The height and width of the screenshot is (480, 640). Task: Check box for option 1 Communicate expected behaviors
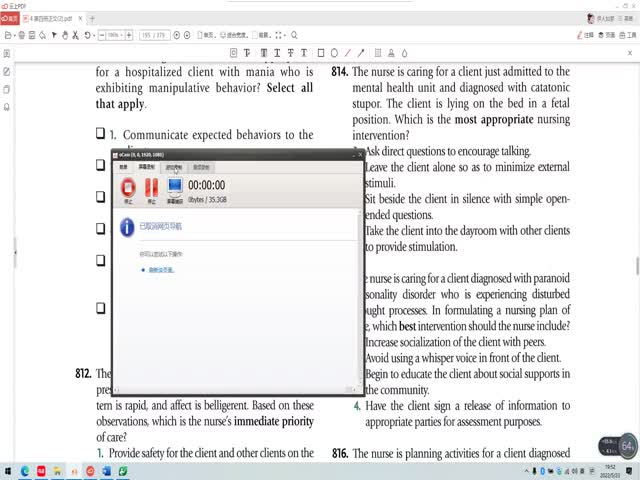tap(100, 133)
